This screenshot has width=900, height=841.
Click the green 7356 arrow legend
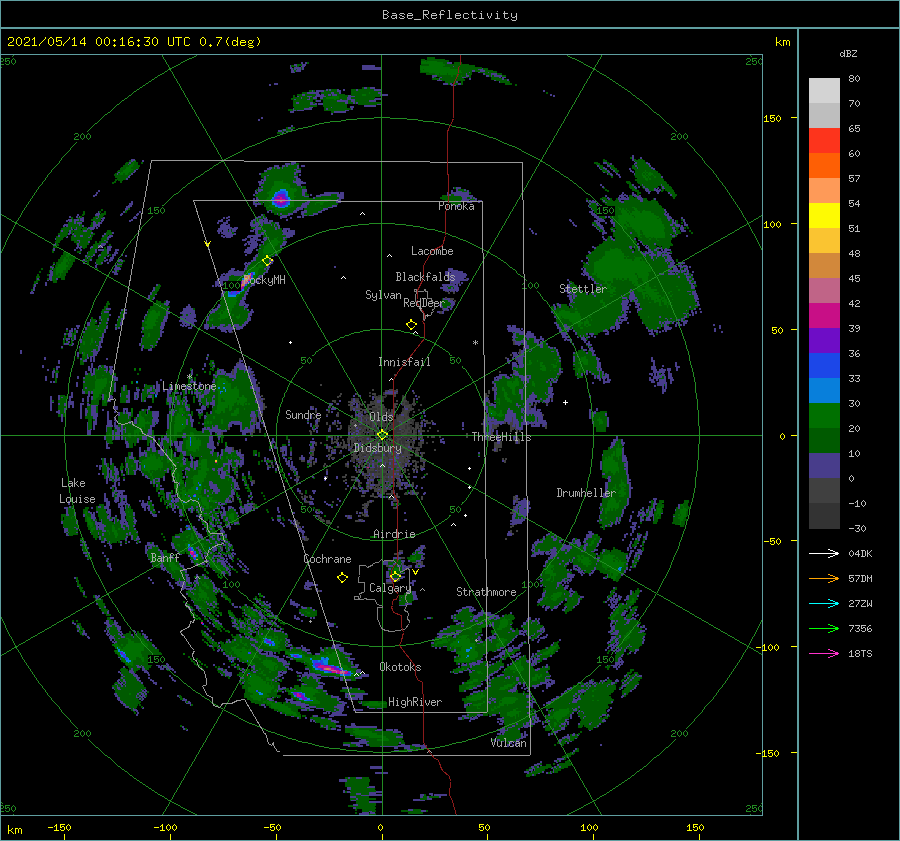(824, 629)
